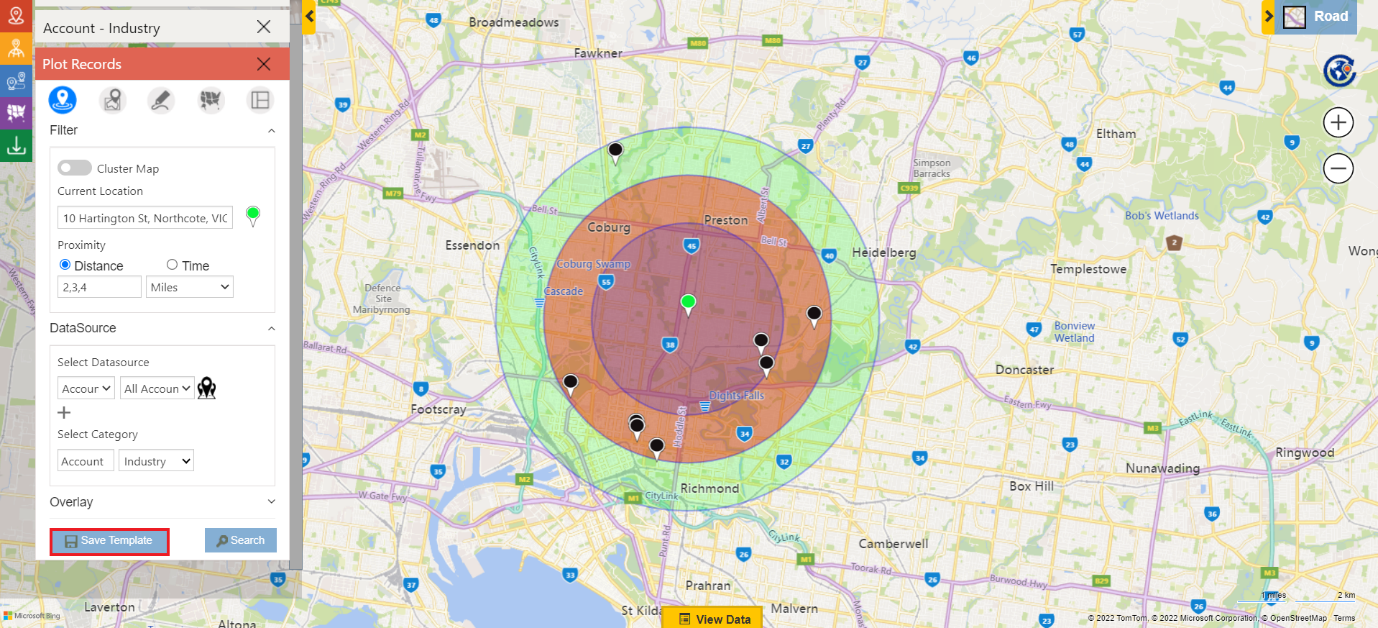
Task: Open the freehand drawing tool icon
Action: coord(160,100)
